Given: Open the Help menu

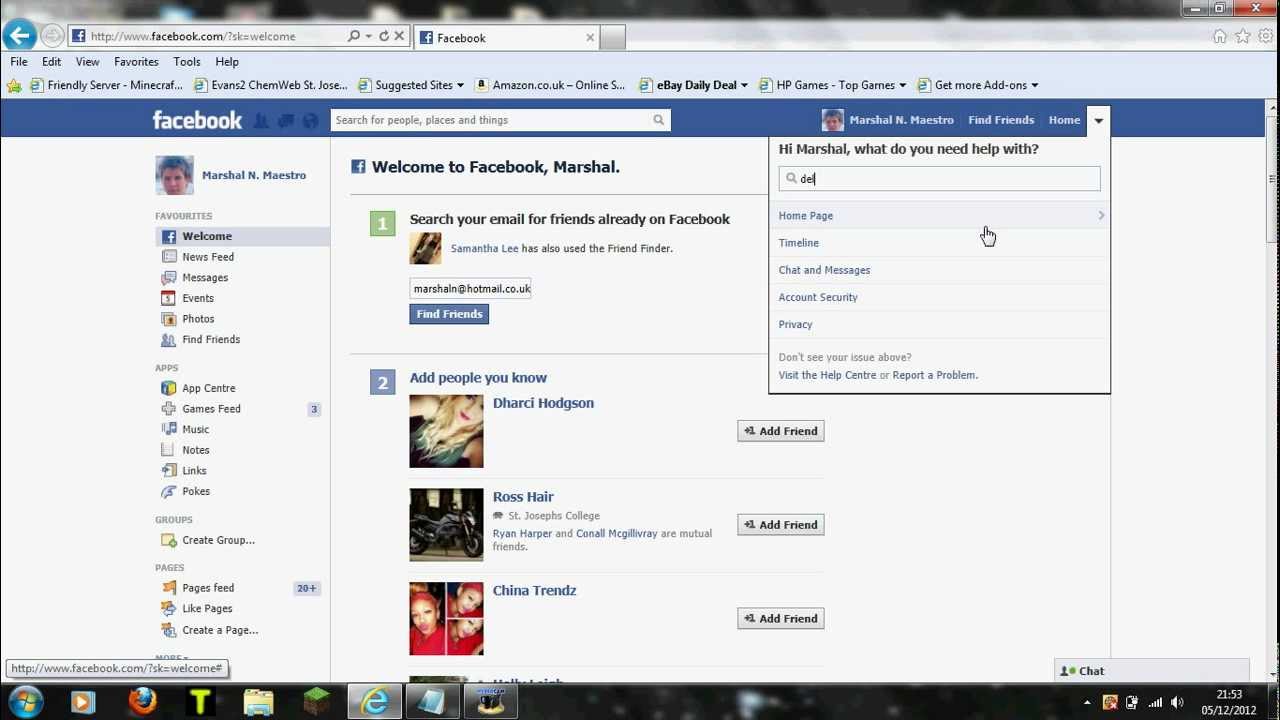Looking at the screenshot, I should click(x=227, y=61).
